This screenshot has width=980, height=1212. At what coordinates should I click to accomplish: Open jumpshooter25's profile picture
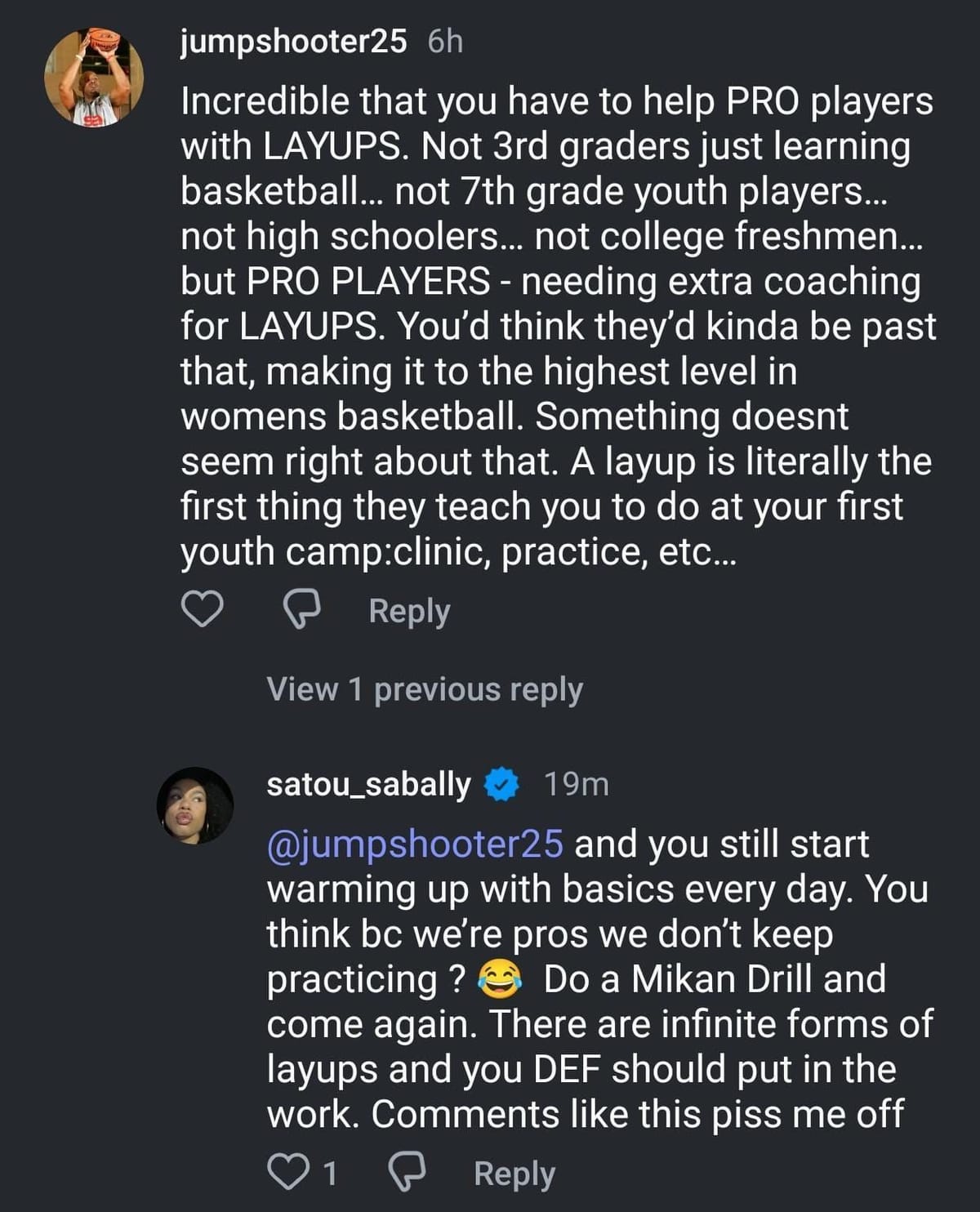click(x=94, y=76)
